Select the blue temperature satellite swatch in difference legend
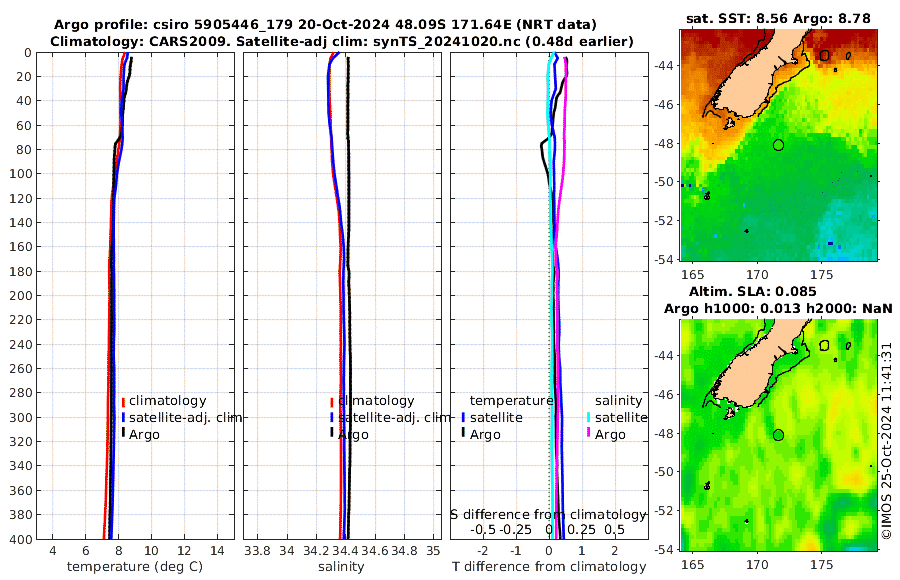The image size is (900, 580). (x=463, y=417)
